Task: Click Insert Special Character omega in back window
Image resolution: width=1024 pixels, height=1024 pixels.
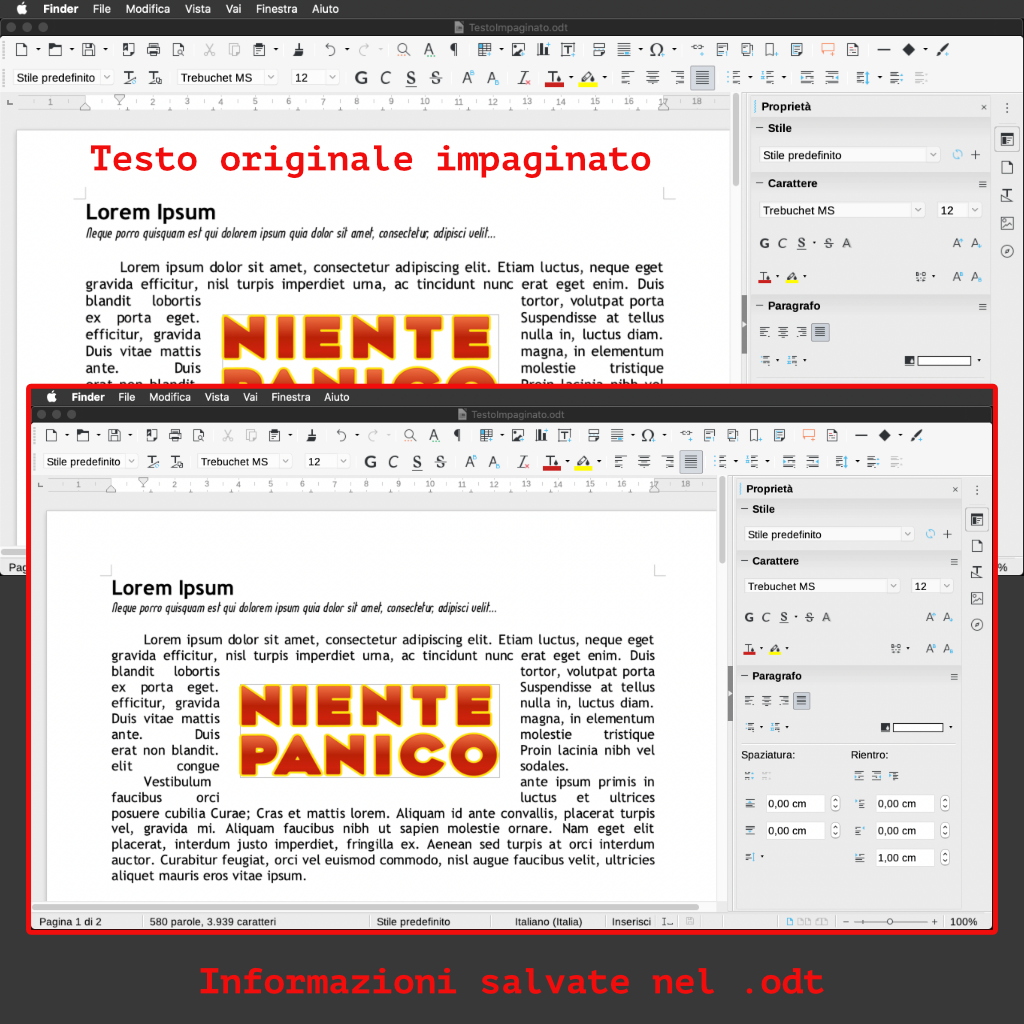Action: (656, 49)
